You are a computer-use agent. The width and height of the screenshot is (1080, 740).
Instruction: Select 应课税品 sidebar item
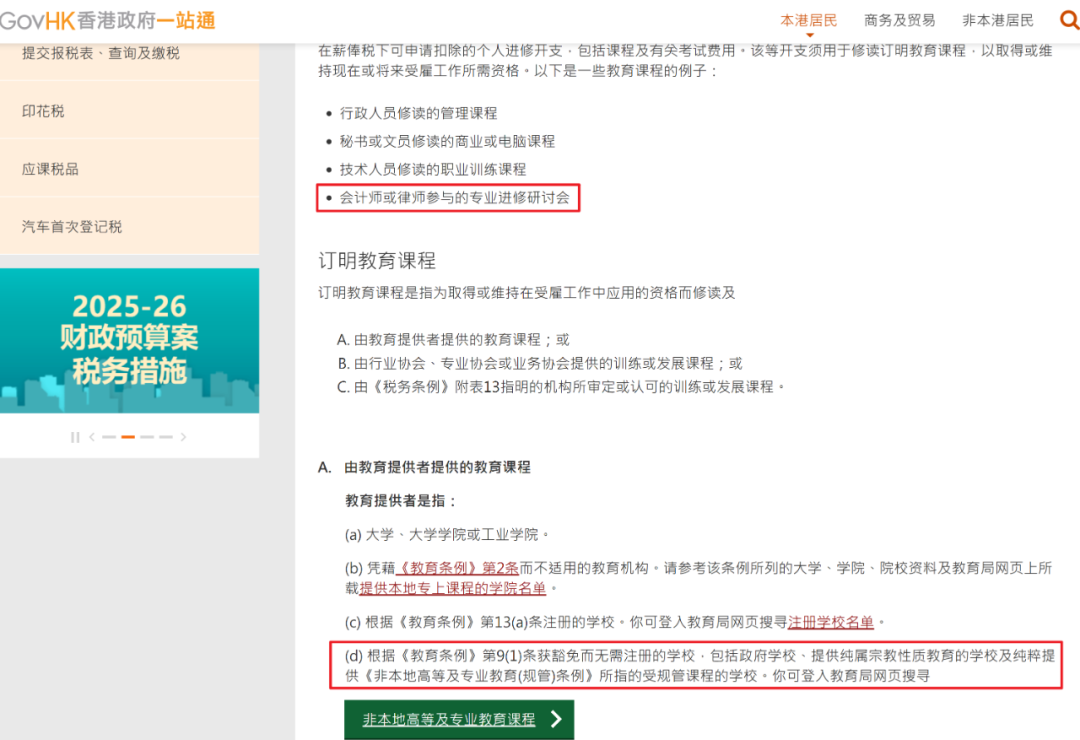click(50, 169)
